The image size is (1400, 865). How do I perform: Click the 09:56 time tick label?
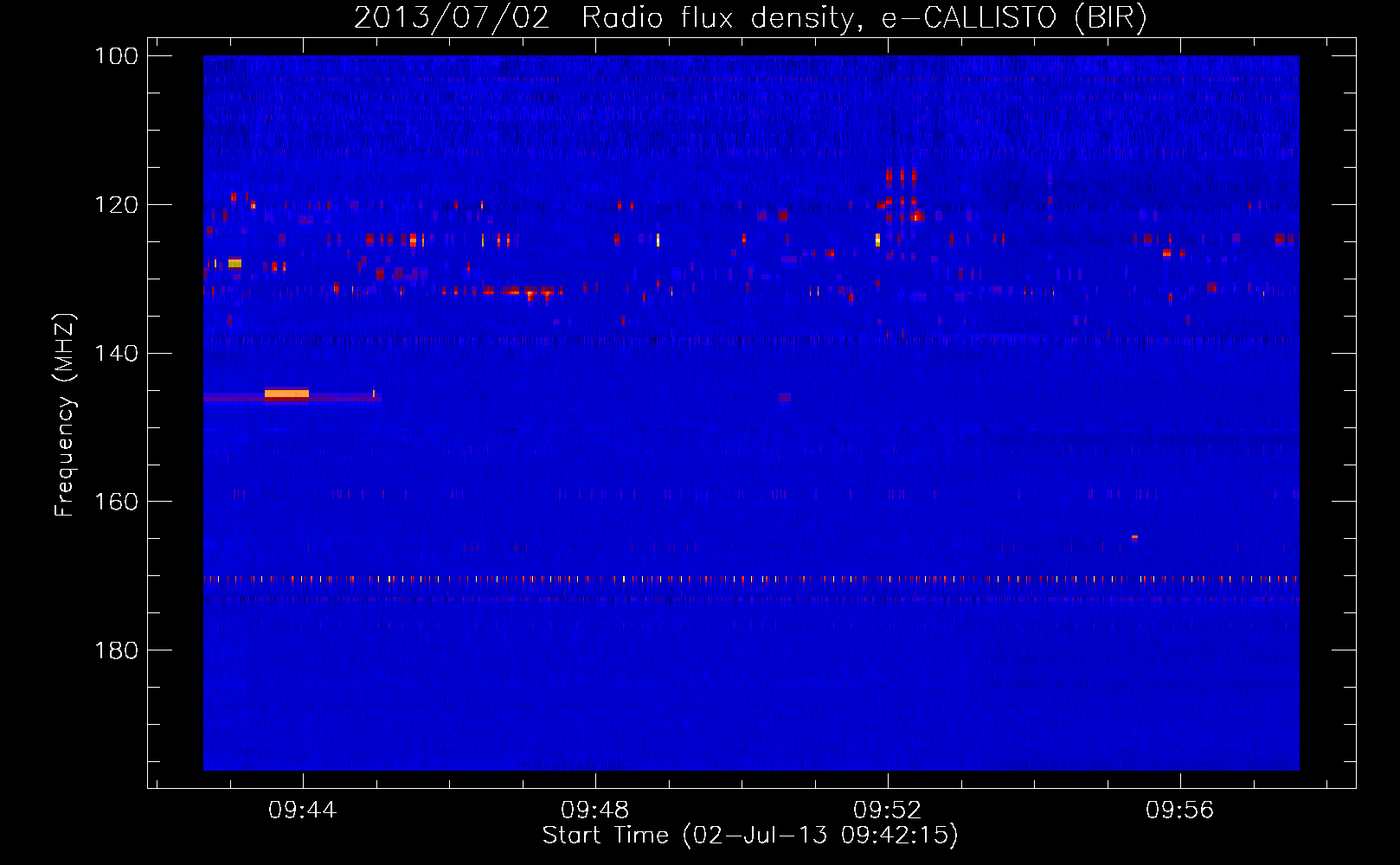tap(1180, 811)
